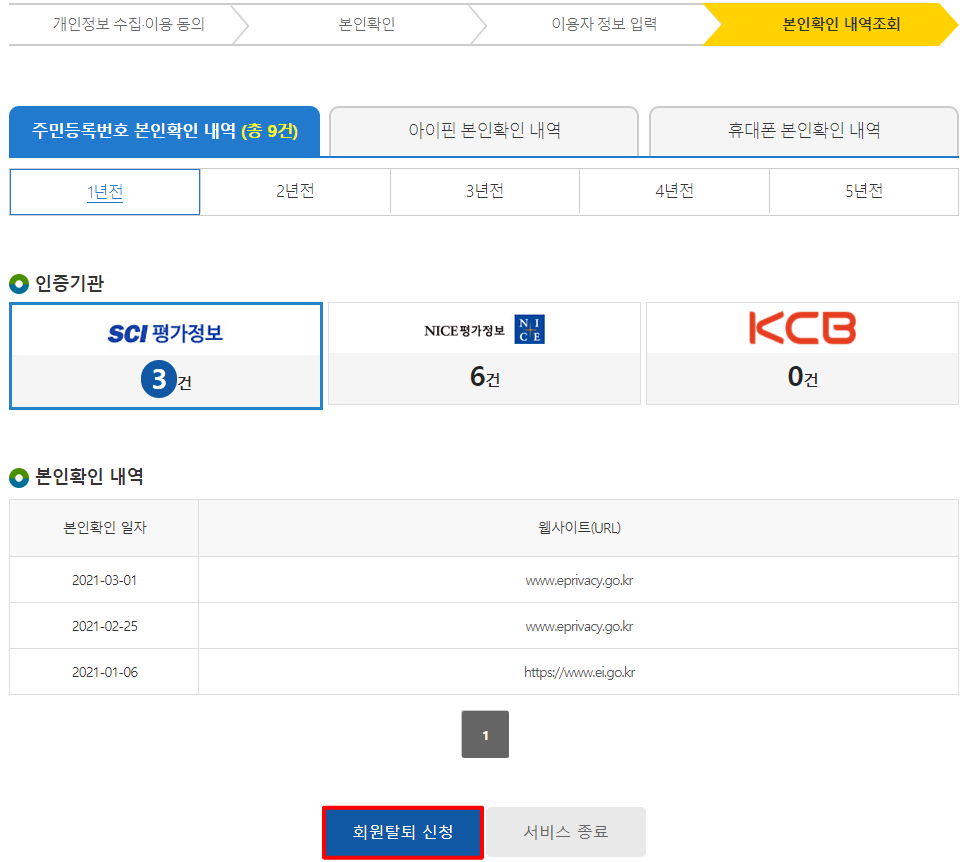Select the NICE평가정보 agency card
The width and height of the screenshot is (963, 862).
(484, 353)
